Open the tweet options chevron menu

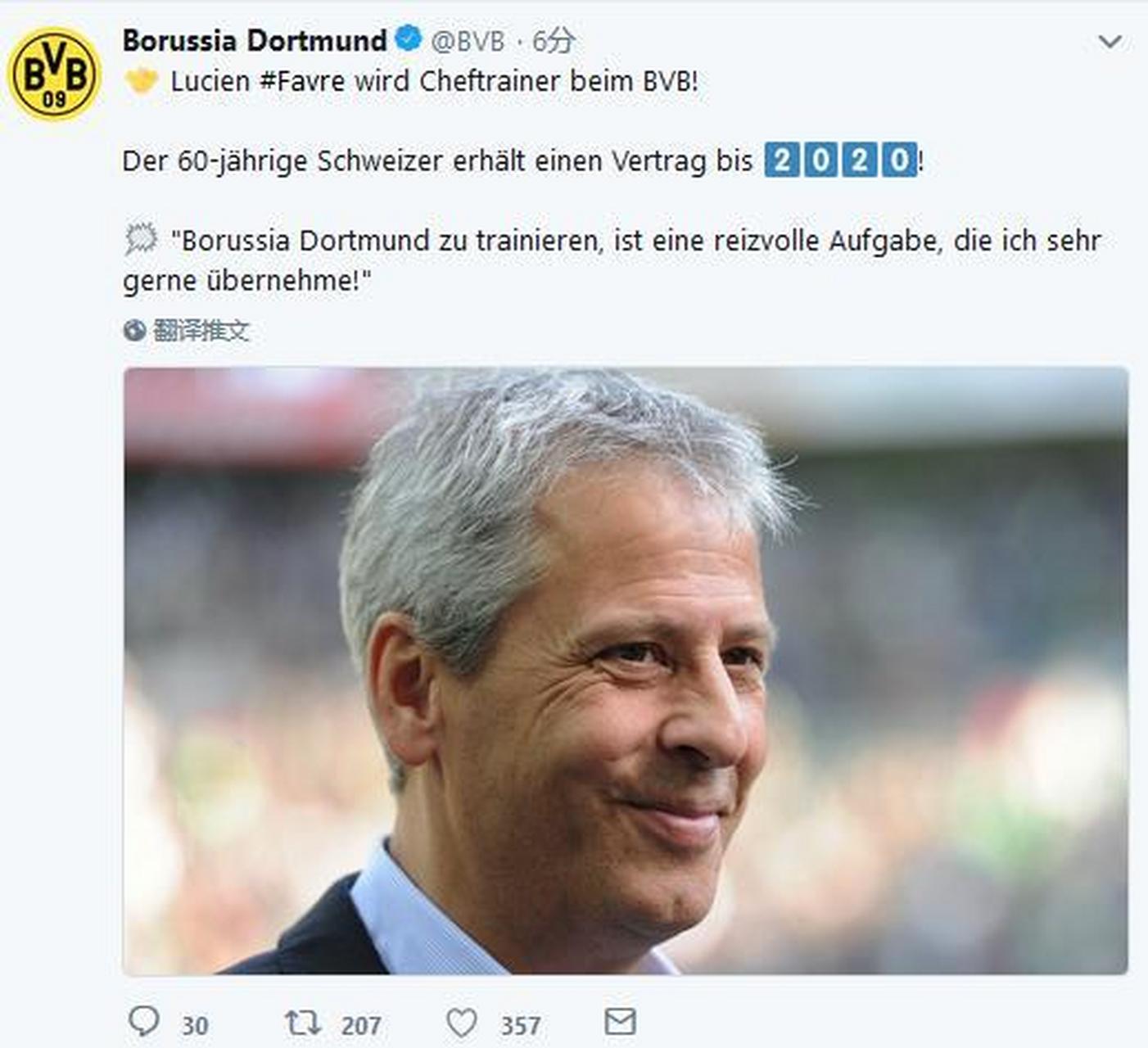click(x=1110, y=41)
